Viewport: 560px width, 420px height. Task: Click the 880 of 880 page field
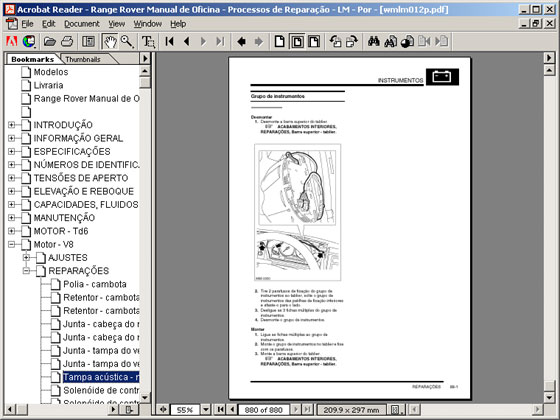(x=264, y=410)
